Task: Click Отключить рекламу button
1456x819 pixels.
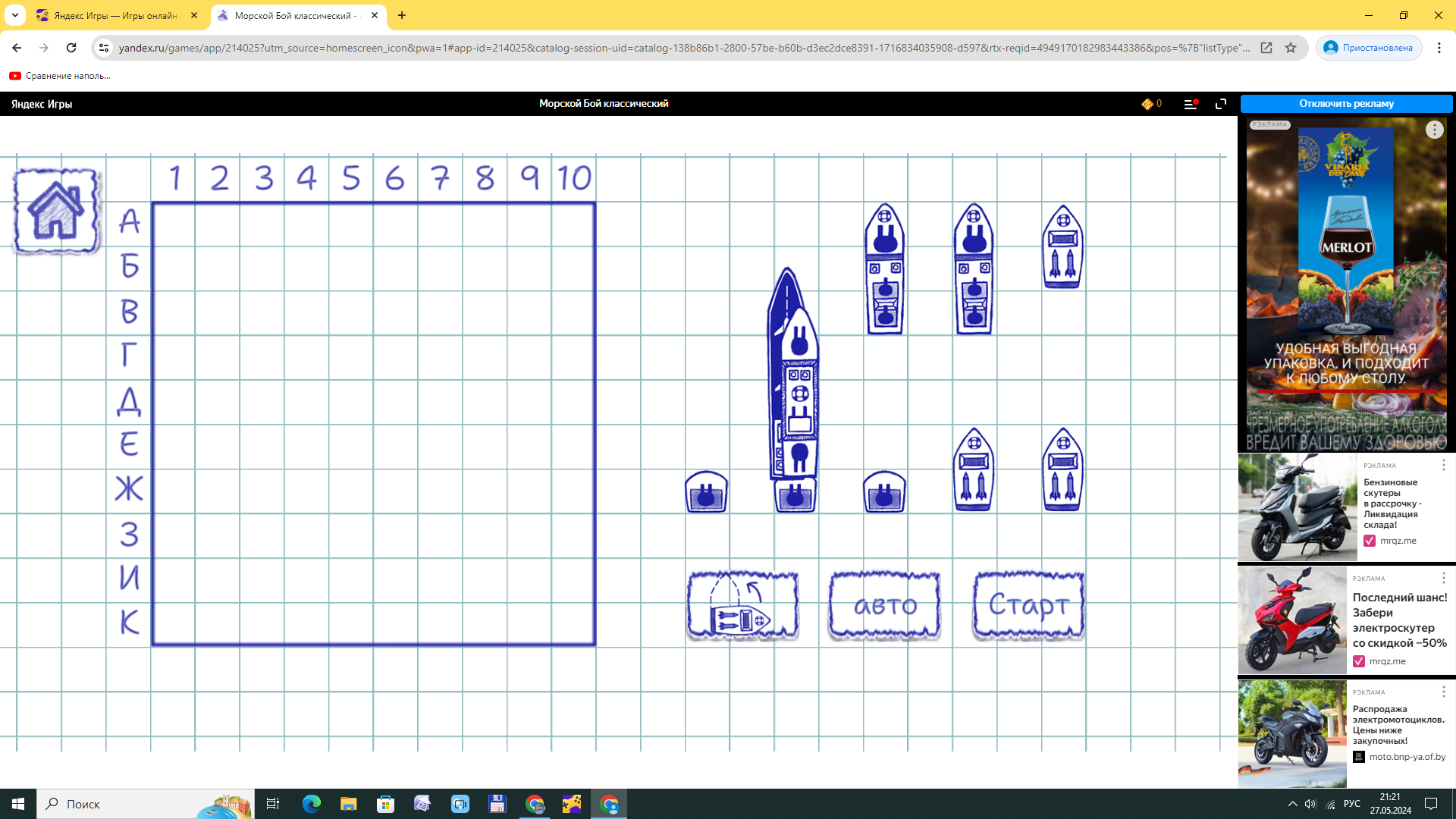Action: pos(1346,104)
